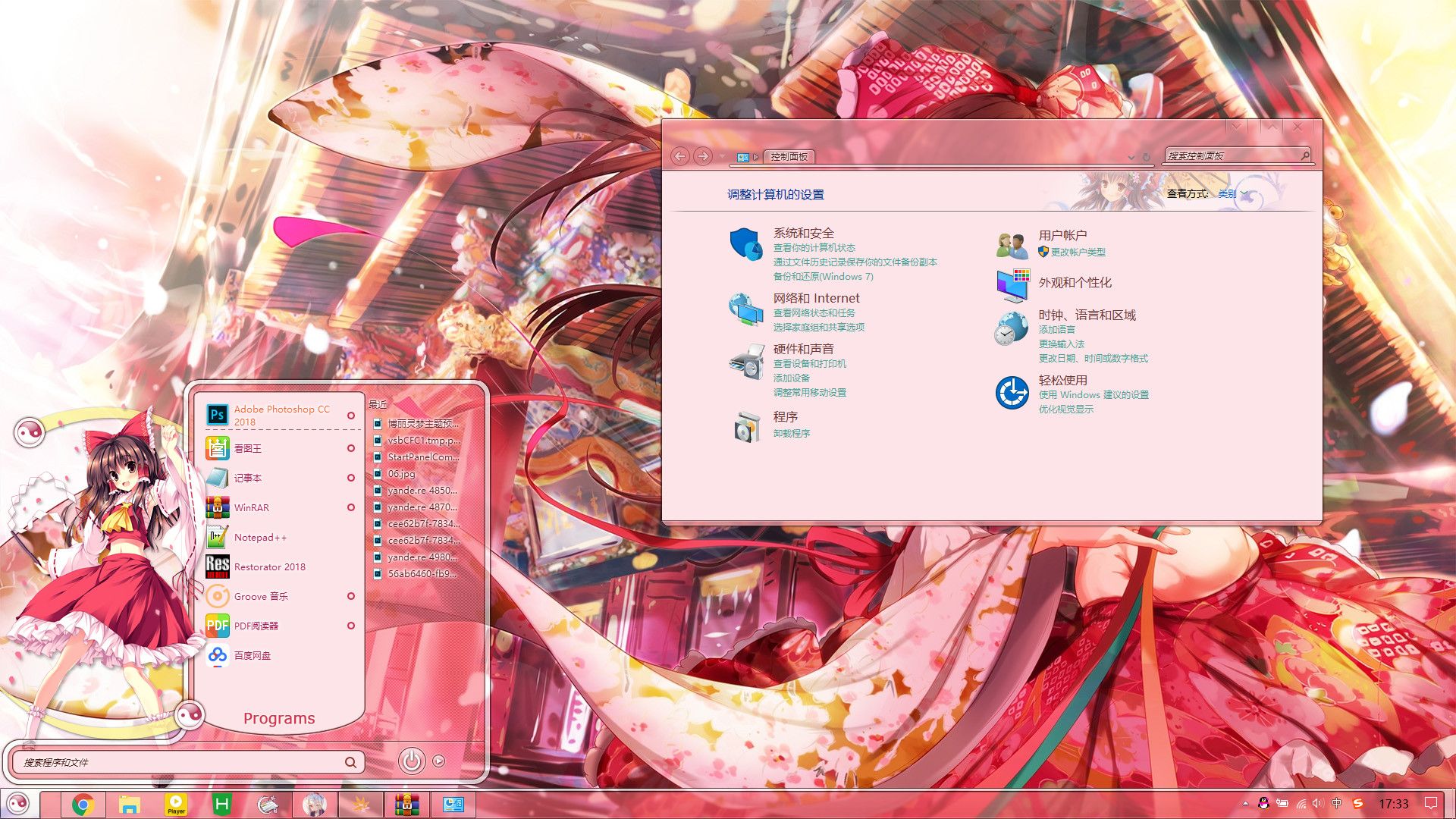Screen dimensions: 1456x819
Task: Open File Explorer from the taskbar
Action: pos(130,804)
